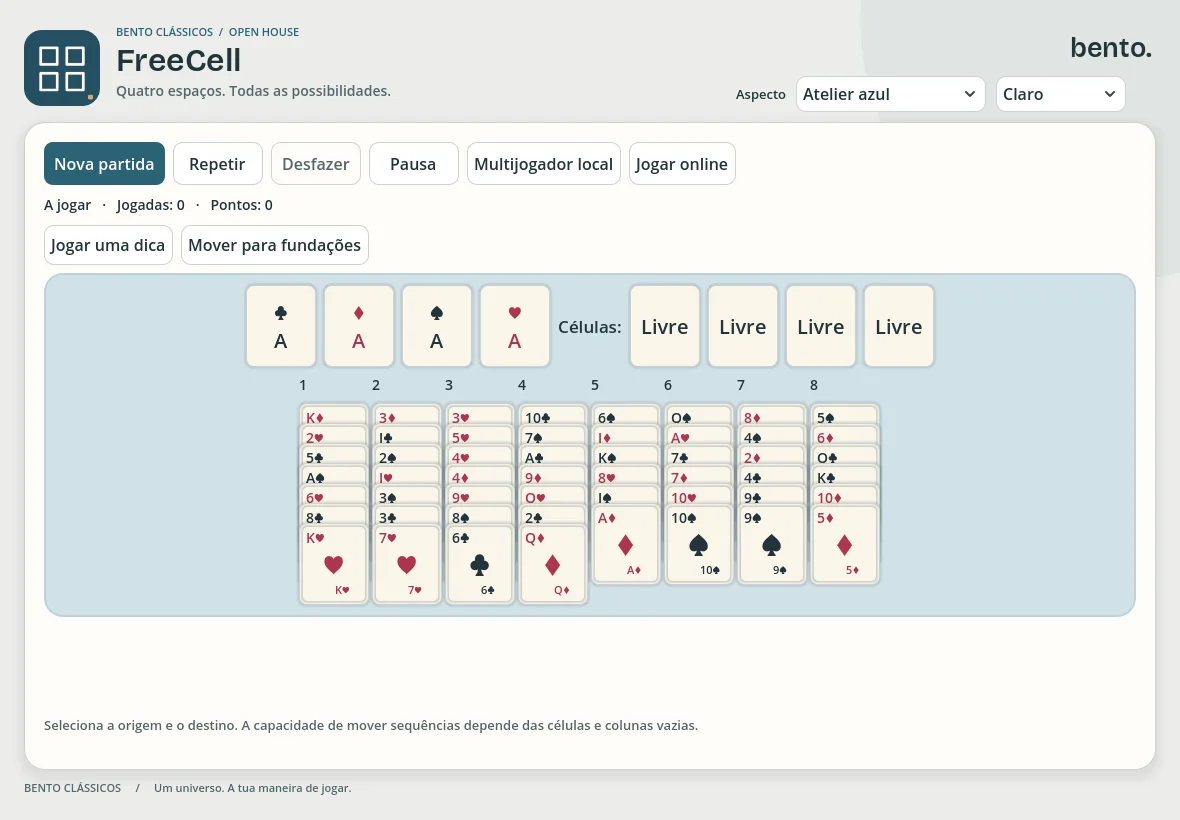Viewport: 1180px width, 820px height.
Task: Click the bento. brand logo
Action: pos(1111,47)
